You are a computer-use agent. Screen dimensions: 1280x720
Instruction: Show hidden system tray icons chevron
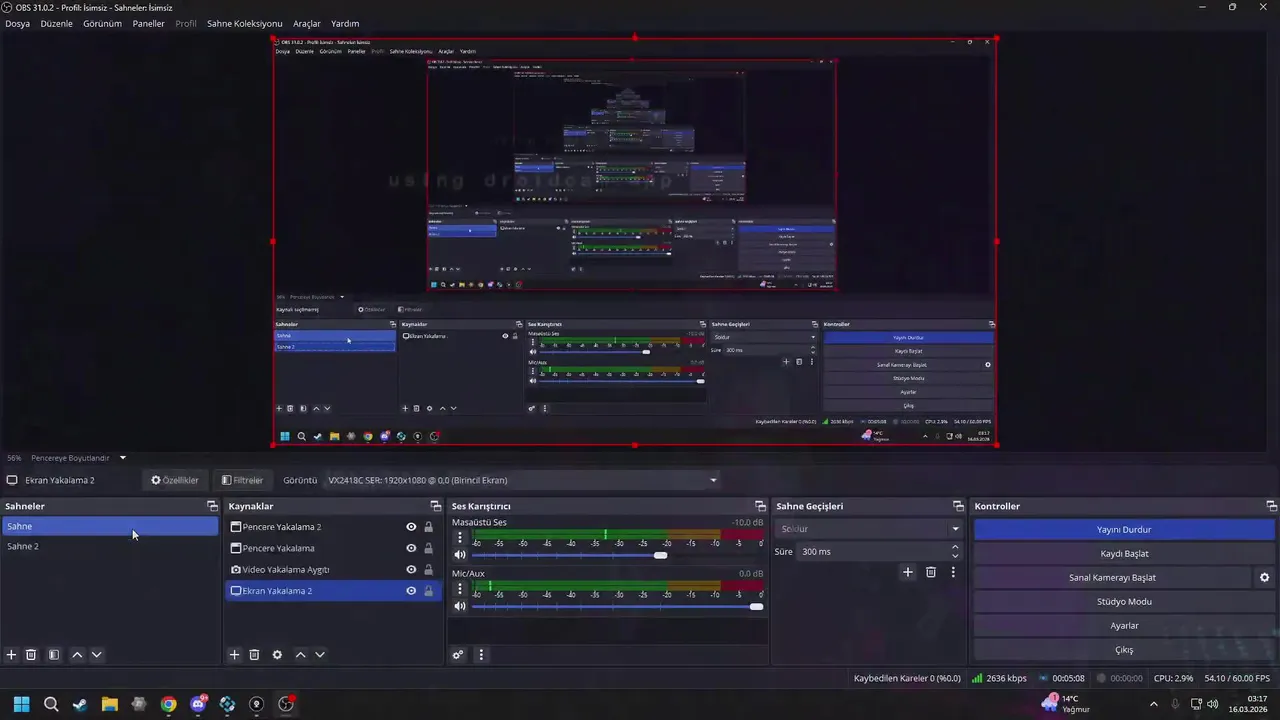tap(1154, 704)
